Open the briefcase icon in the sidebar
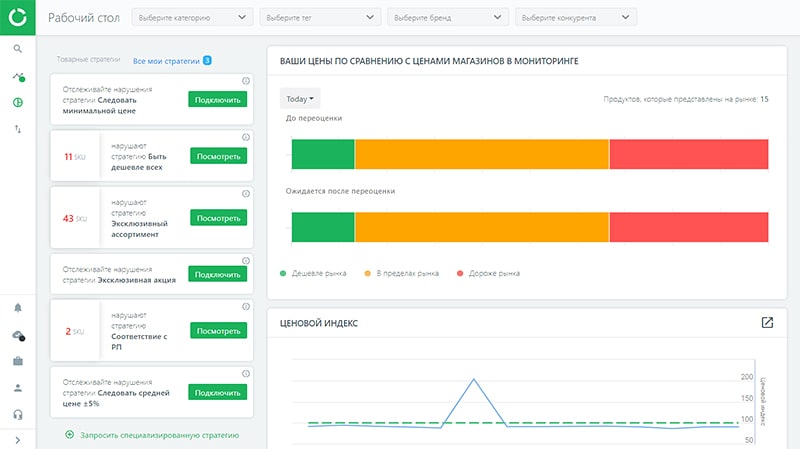This screenshot has width=800, height=449. (x=17, y=361)
